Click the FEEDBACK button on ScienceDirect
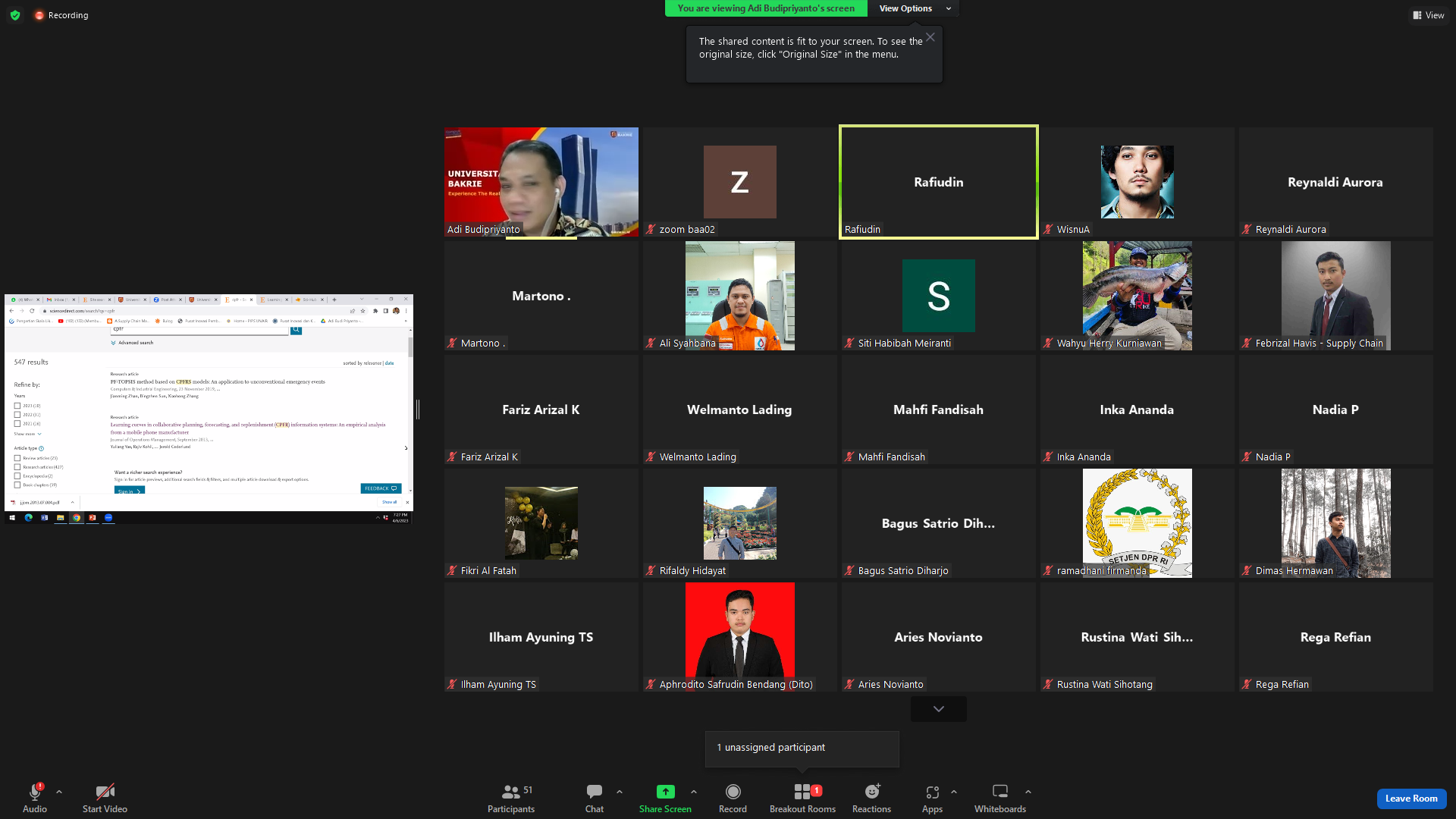 pos(381,488)
